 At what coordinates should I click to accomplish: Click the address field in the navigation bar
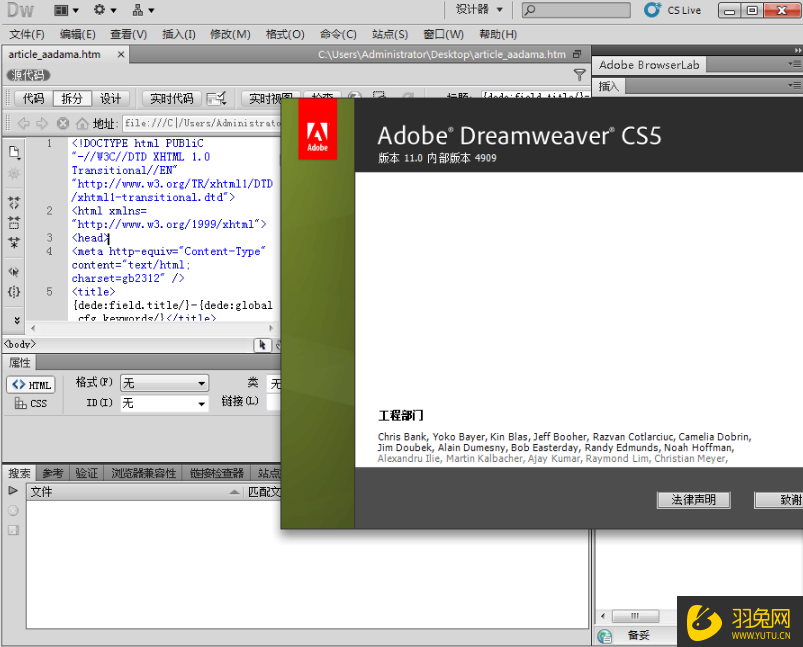(x=200, y=124)
